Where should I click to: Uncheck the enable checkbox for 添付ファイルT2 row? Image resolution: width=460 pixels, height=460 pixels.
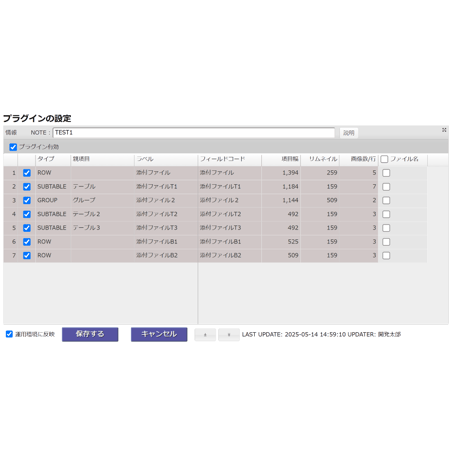pos(27,214)
